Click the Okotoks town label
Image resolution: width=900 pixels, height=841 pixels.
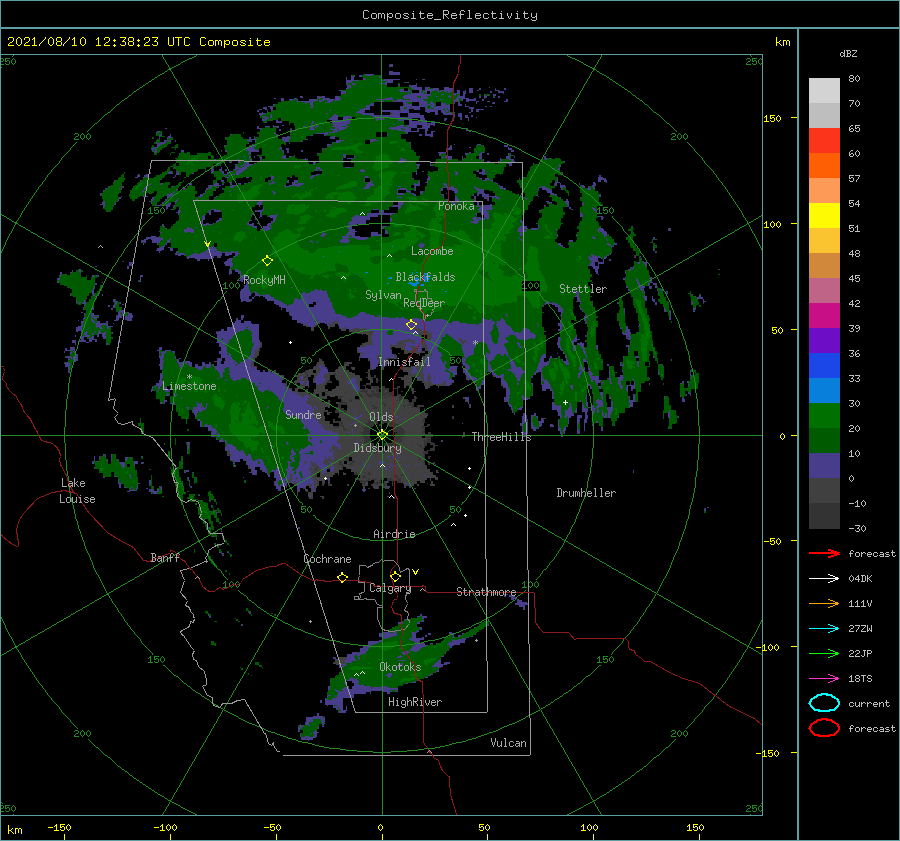[400, 667]
